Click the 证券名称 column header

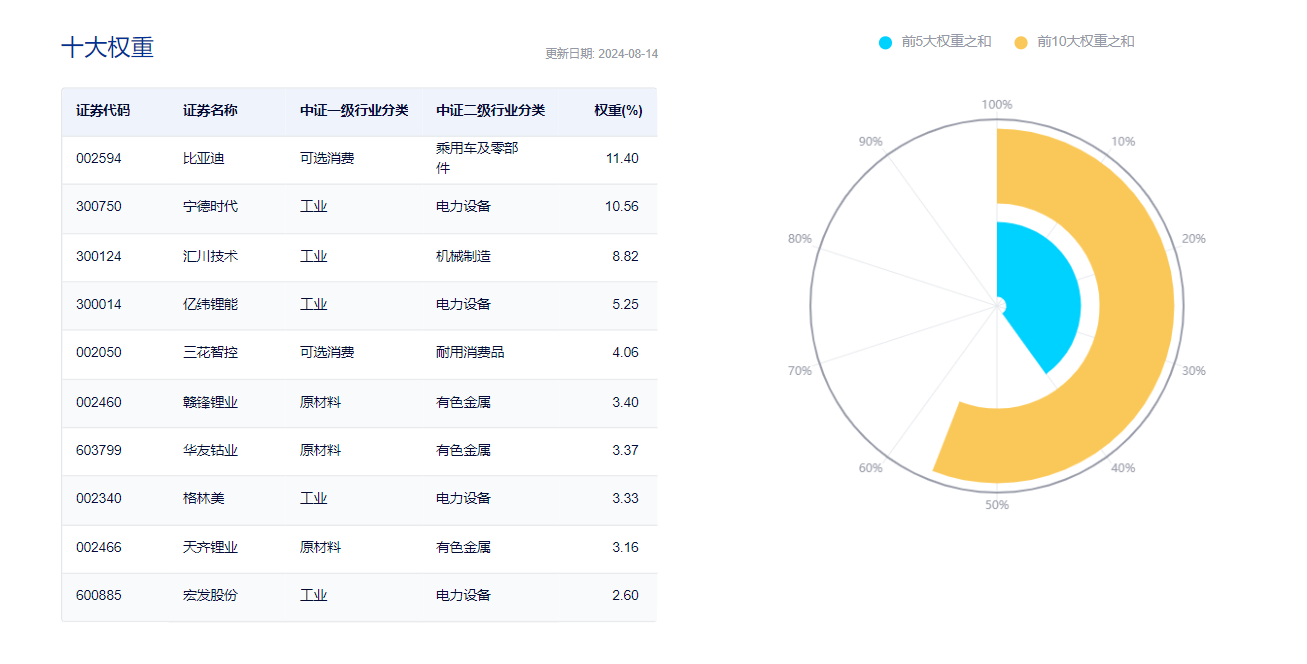[x=210, y=111]
